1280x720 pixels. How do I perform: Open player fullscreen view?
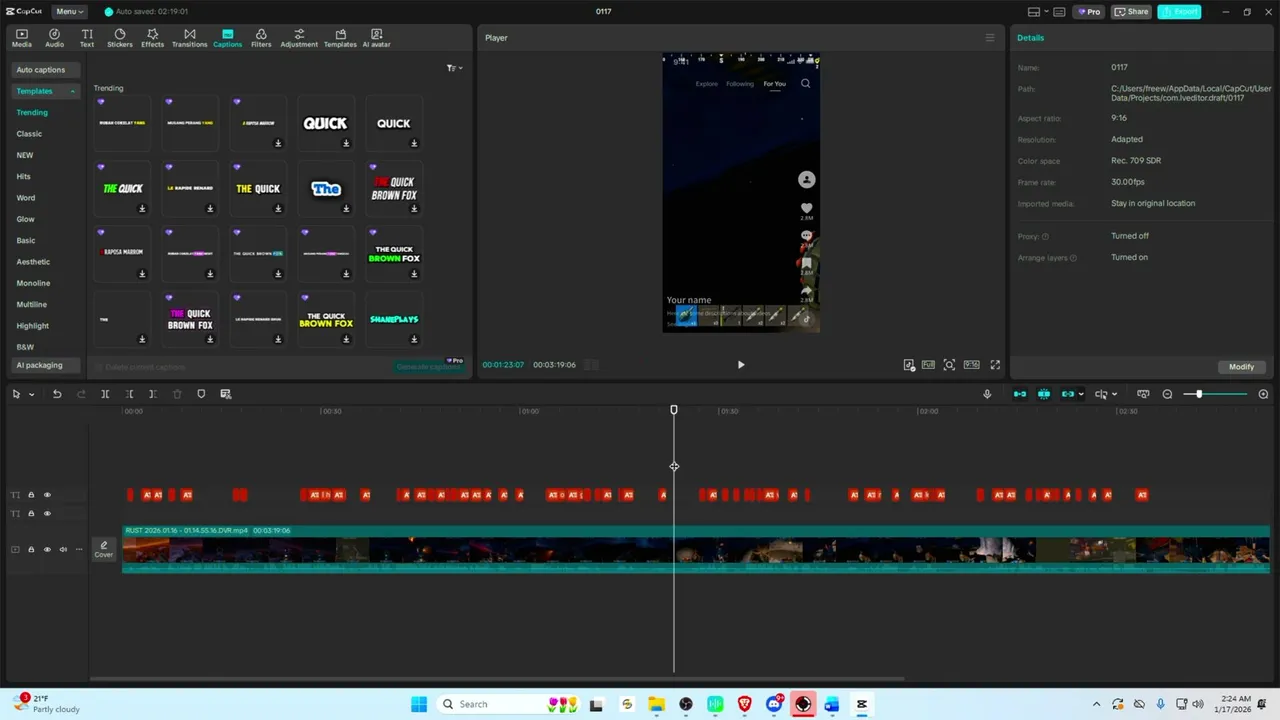(995, 365)
